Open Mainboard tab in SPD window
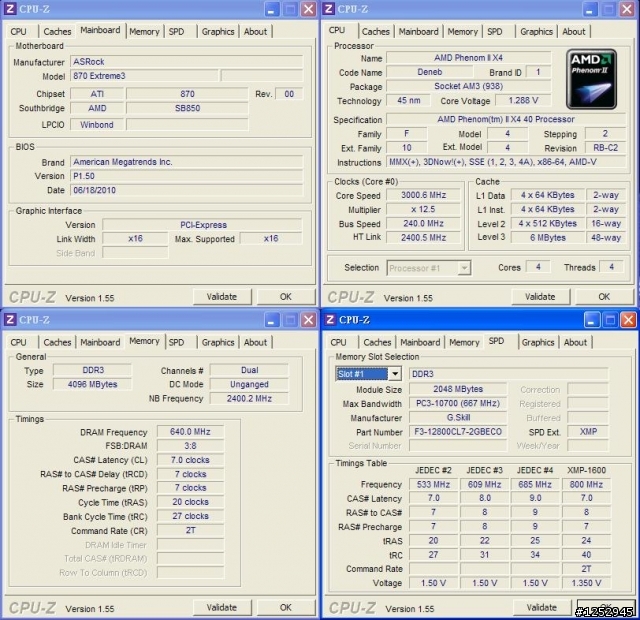Viewport: 640px width, 620px height. [x=420, y=342]
